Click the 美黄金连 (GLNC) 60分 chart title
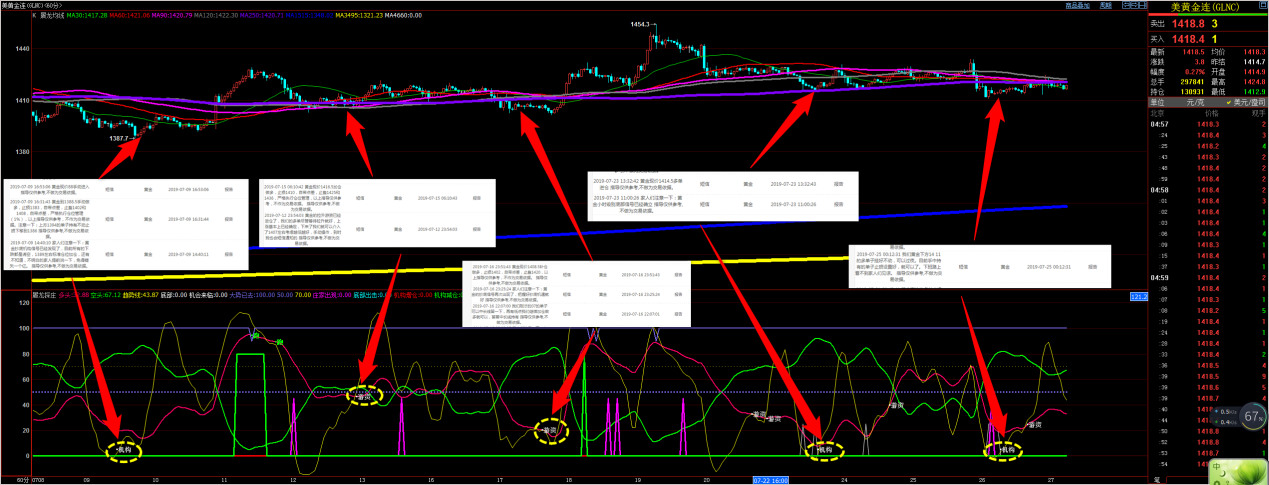The height and width of the screenshot is (485, 1269). pyautogui.click(x=28, y=5)
